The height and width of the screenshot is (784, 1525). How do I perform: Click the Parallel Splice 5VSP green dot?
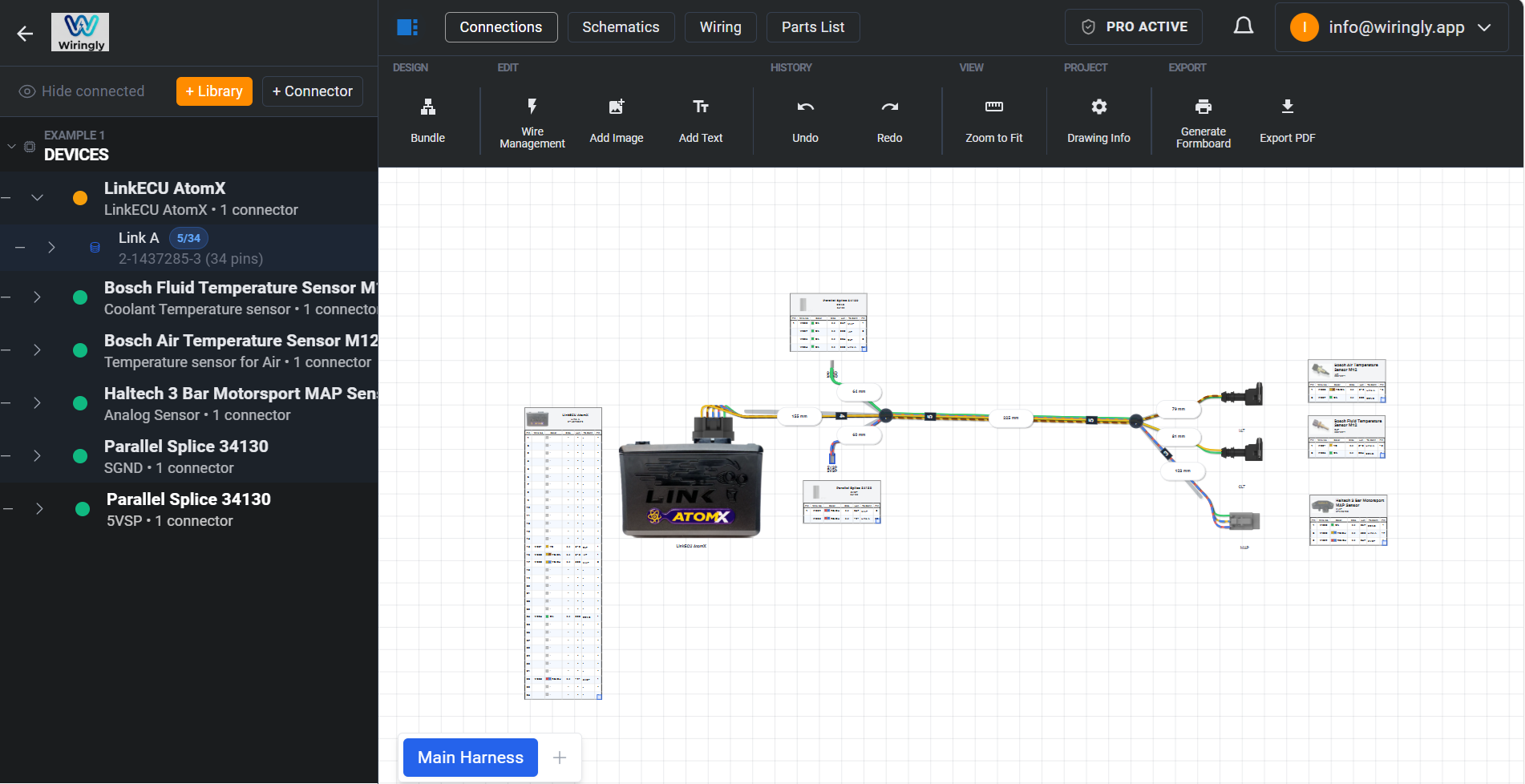pyautogui.click(x=82, y=509)
